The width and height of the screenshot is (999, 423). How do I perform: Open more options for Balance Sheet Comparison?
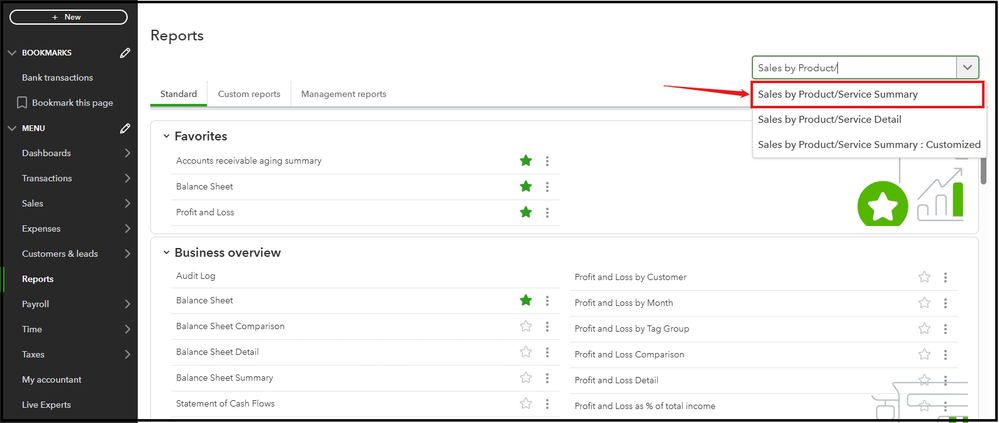click(x=547, y=326)
